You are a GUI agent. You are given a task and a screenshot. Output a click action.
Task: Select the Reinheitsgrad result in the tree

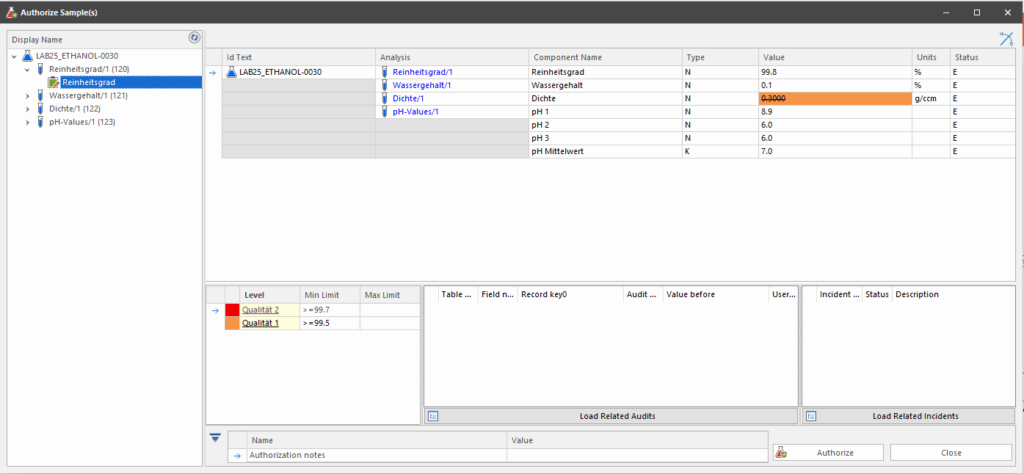[89, 82]
